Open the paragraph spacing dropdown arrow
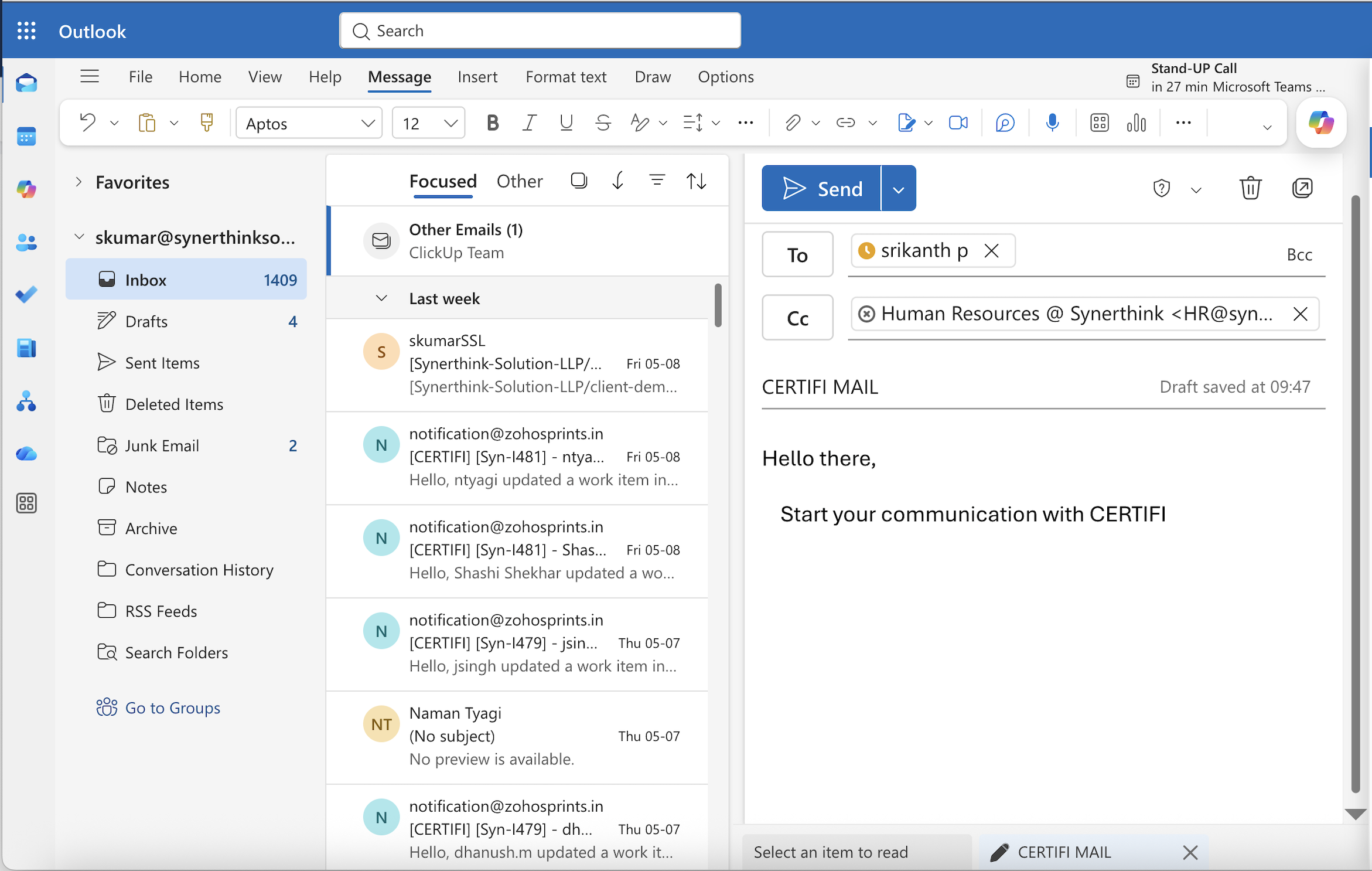 716,123
